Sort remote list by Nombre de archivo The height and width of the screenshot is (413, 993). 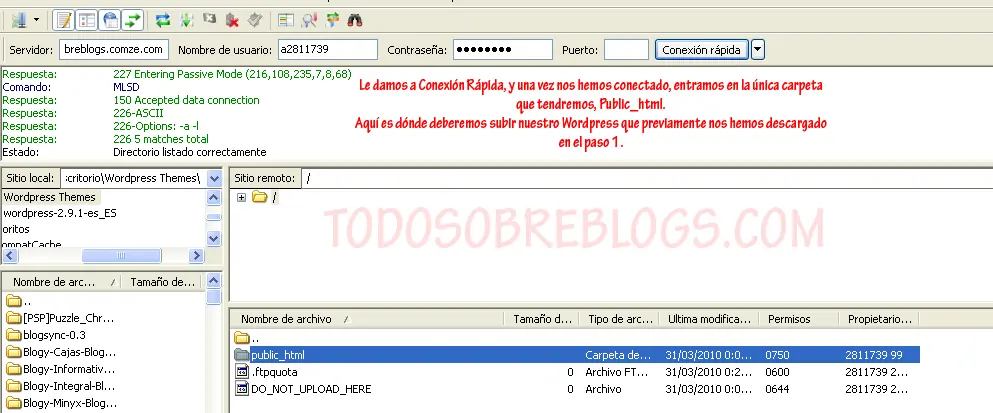click(367, 319)
